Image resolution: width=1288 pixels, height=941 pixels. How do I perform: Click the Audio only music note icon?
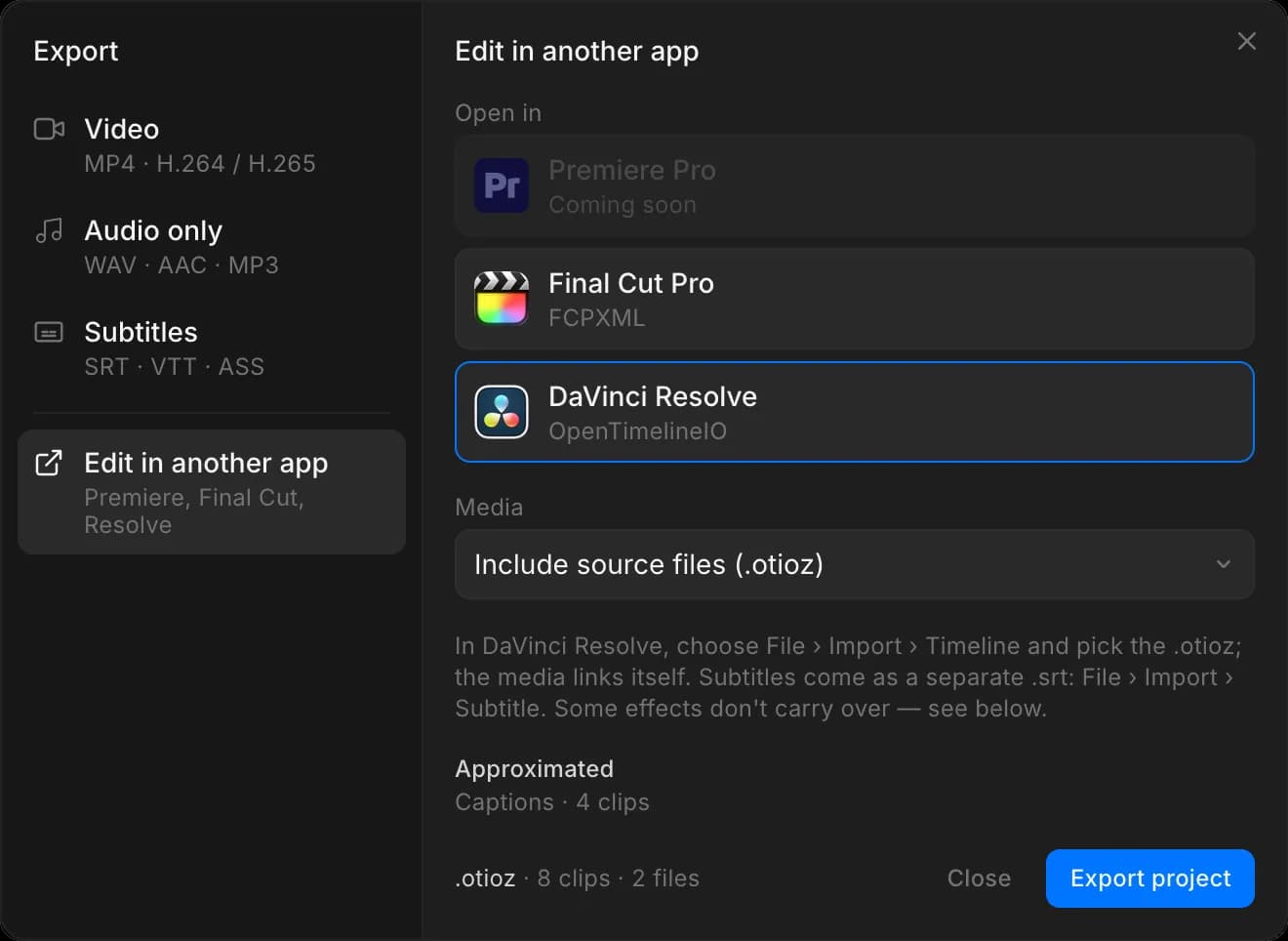(x=49, y=230)
